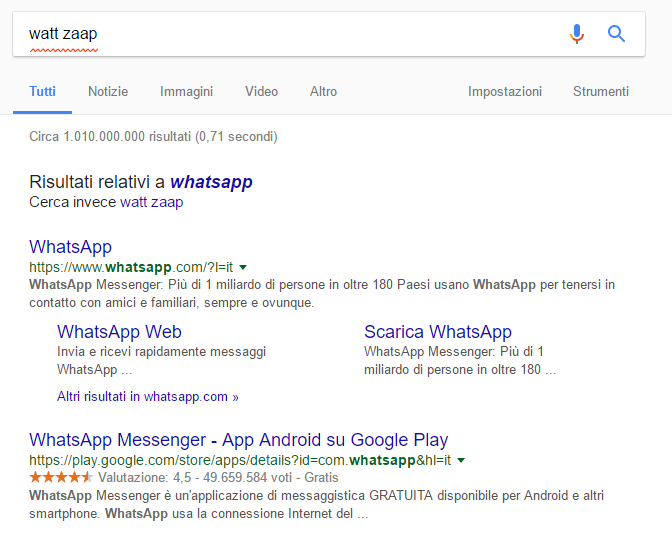Click the green https://www.whatsapp.com/?l=it URL

click(131, 267)
